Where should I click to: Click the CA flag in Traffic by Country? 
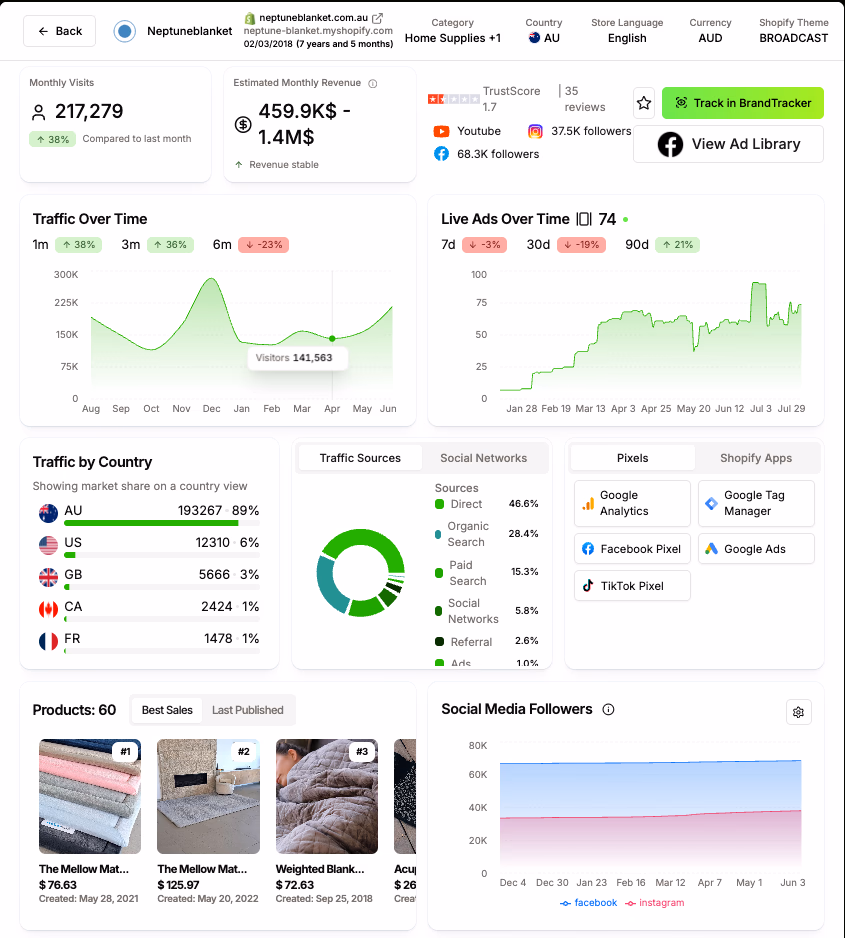click(48, 610)
